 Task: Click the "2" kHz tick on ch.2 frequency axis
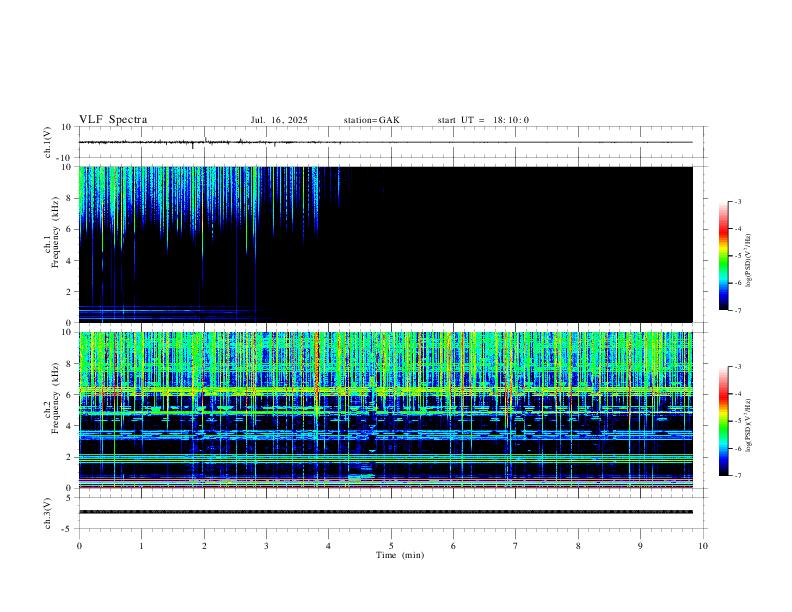(x=69, y=457)
